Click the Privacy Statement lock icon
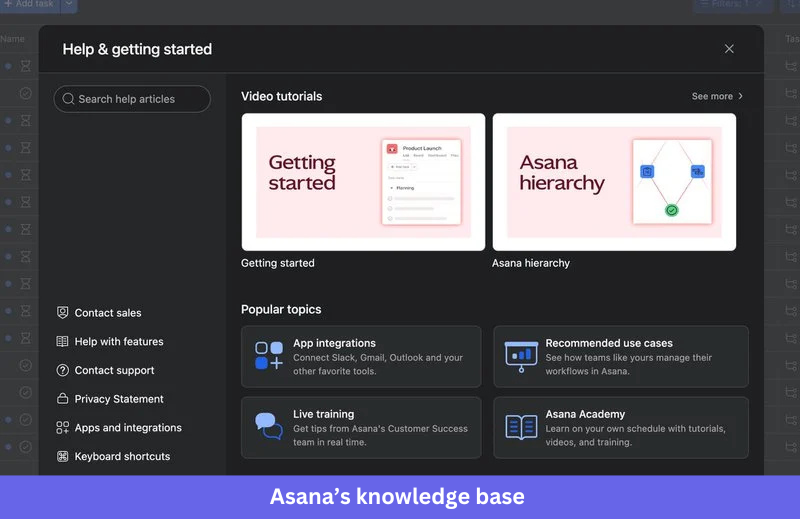The image size is (800, 519). click(62, 399)
